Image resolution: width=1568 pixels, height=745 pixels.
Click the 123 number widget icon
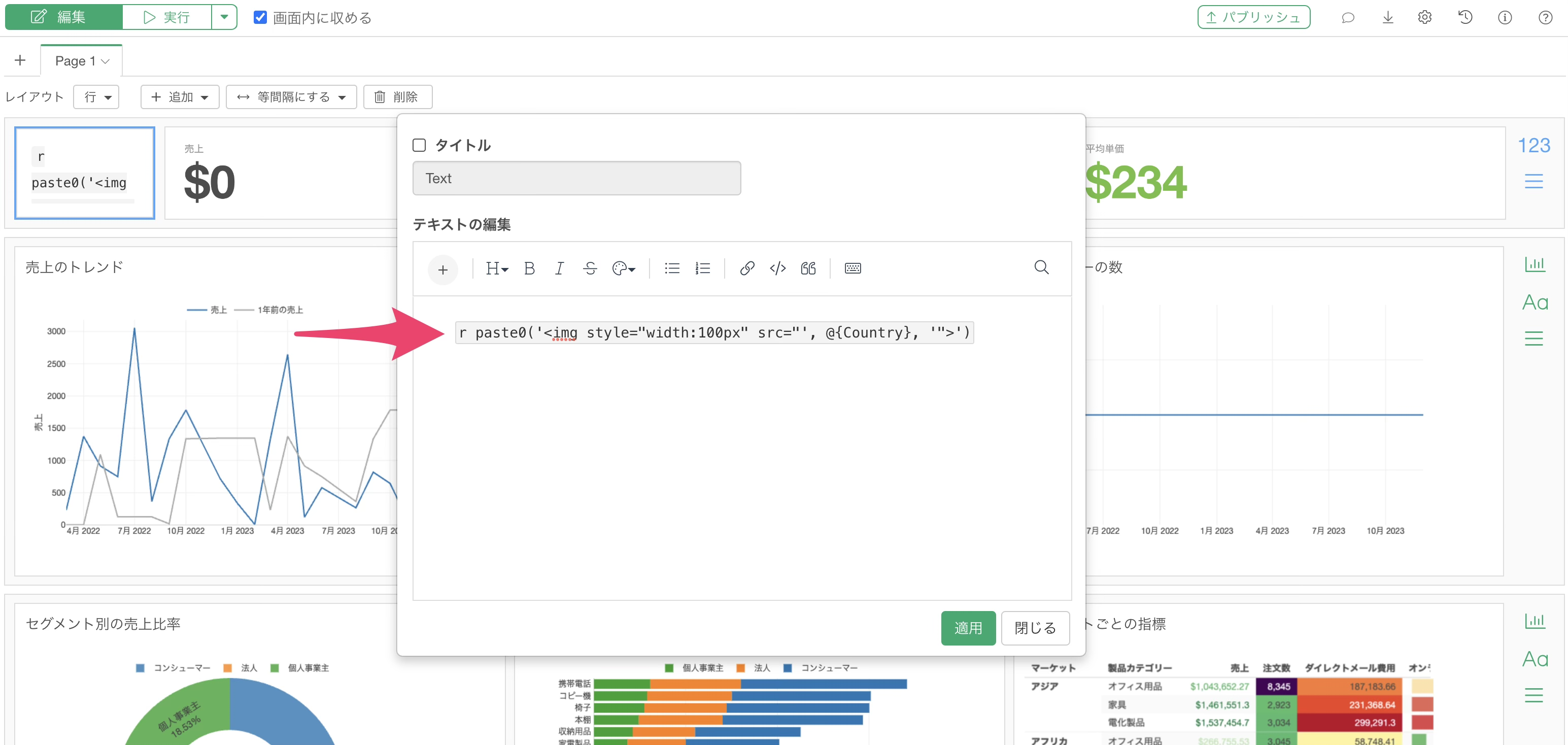tap(1533, 145)
